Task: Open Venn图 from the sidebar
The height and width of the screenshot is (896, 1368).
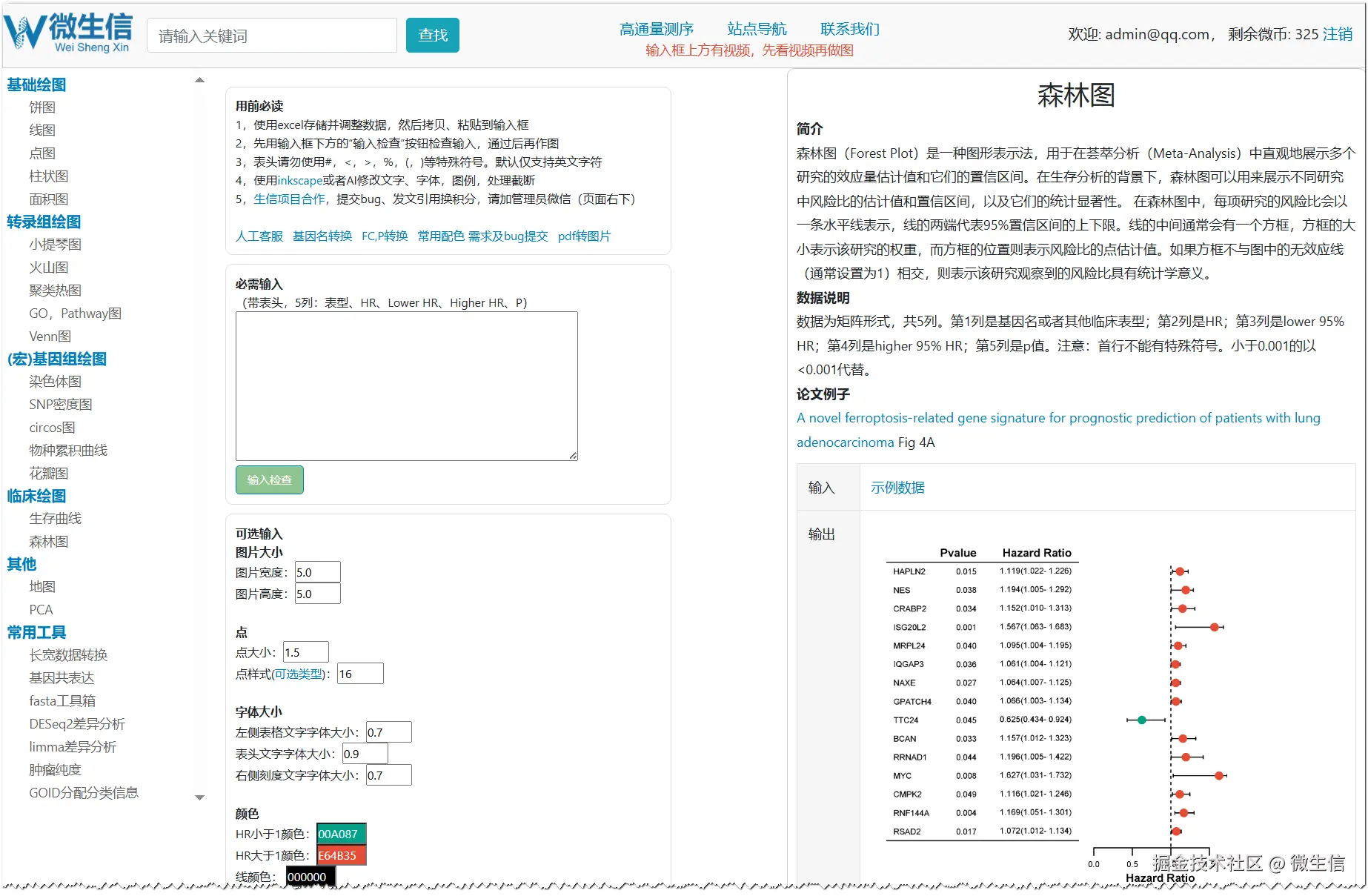Action: [x=50, y=336]
